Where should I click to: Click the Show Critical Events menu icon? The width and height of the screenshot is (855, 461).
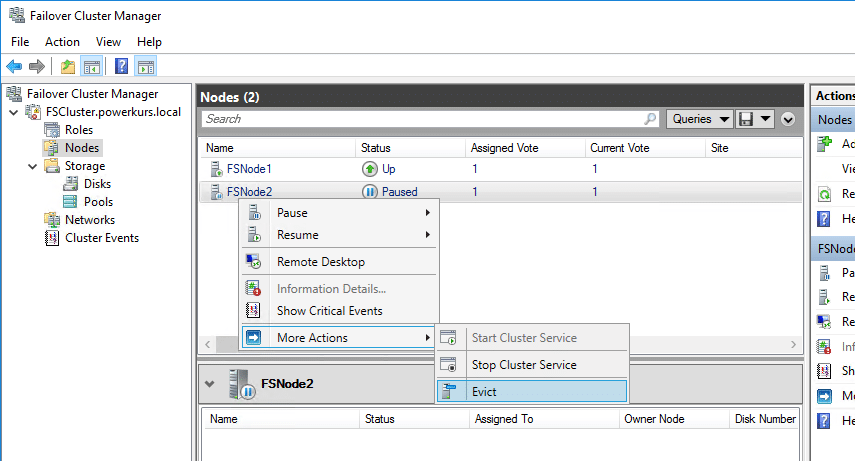pyautogui.click(x=253, y=311)
